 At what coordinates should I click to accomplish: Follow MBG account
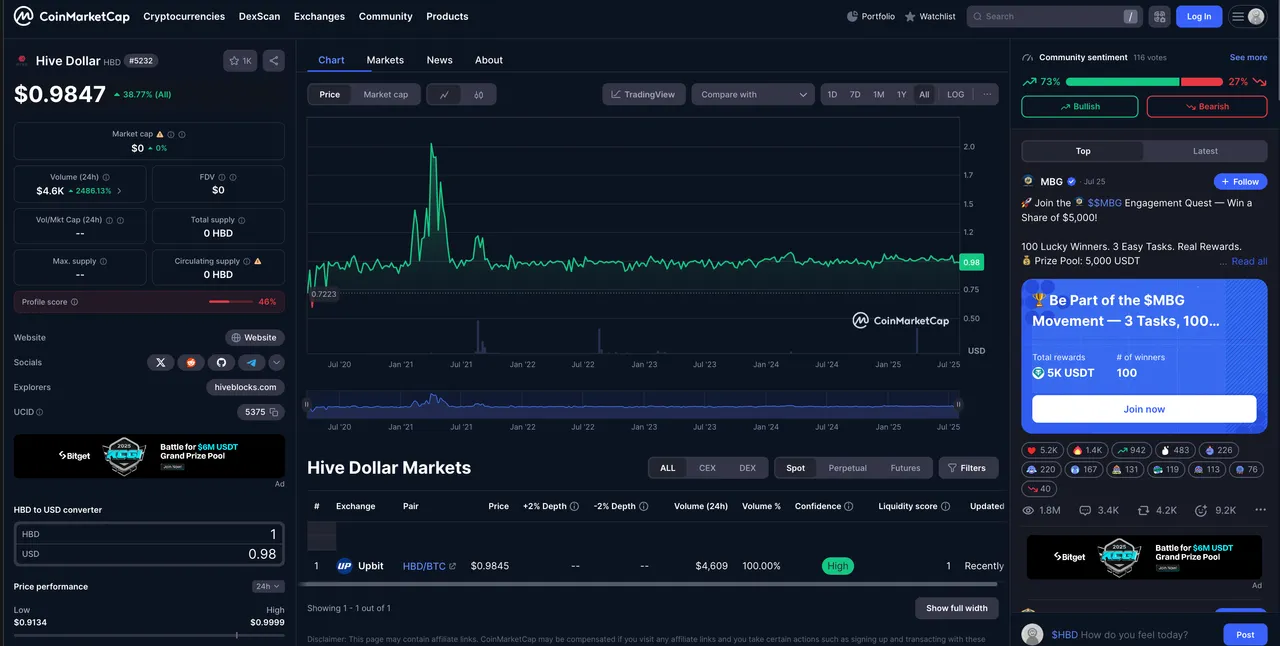[x=1240, y=182]
